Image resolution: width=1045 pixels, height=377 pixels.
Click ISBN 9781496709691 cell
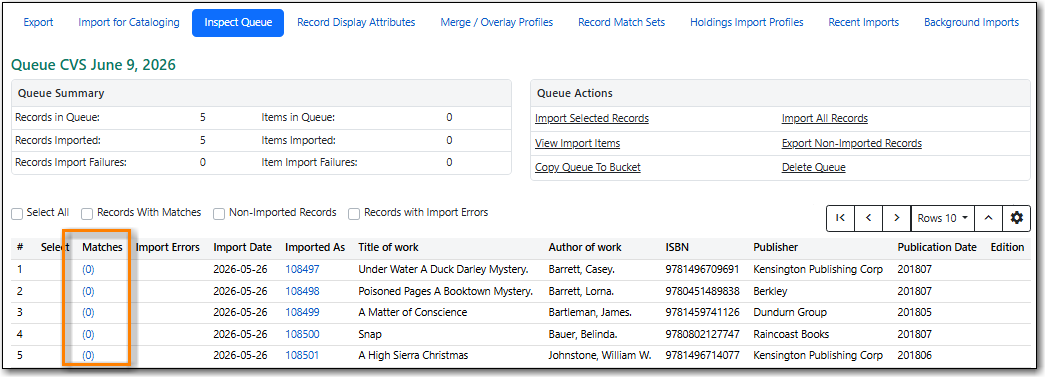click(702, 270)
